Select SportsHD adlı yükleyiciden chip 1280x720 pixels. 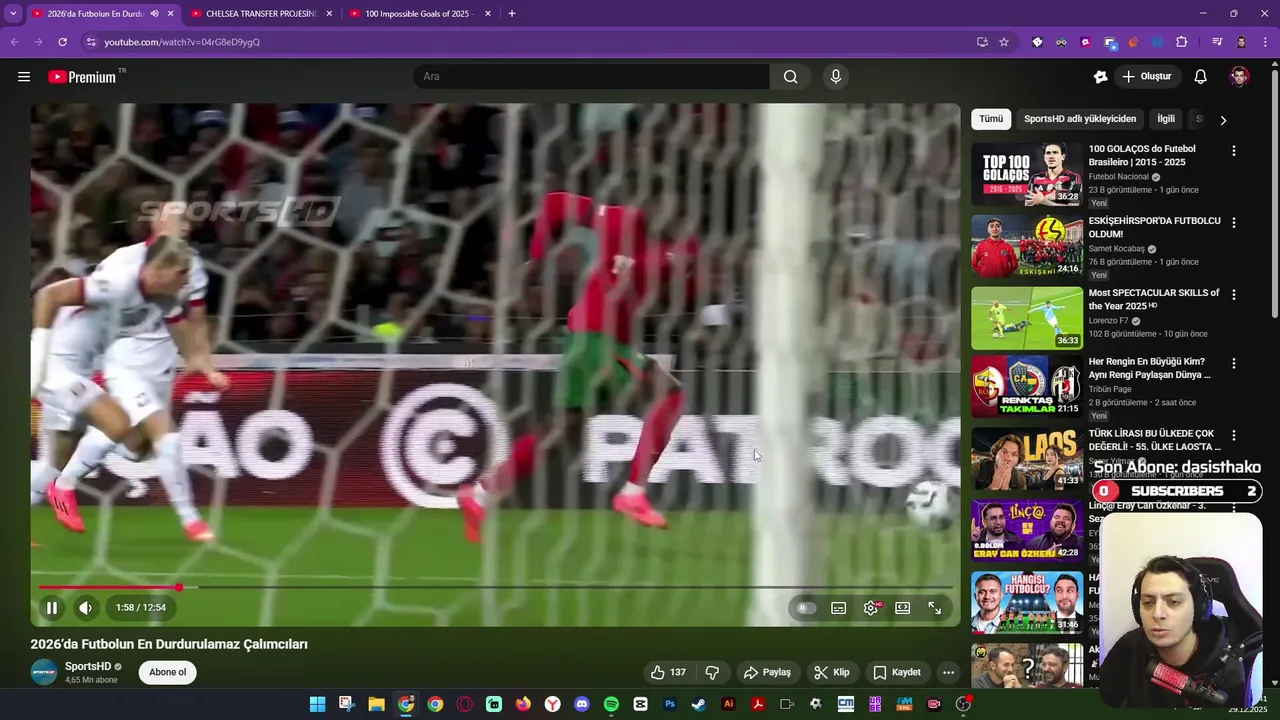[1080, 119]
